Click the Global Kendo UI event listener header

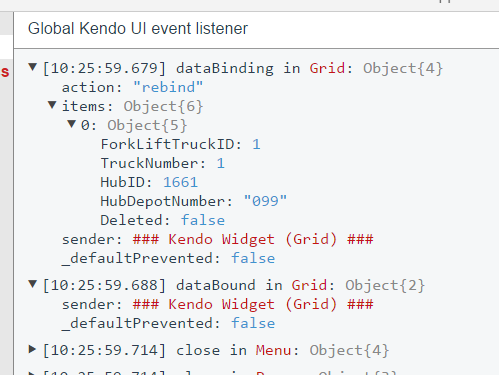[138, 29]
